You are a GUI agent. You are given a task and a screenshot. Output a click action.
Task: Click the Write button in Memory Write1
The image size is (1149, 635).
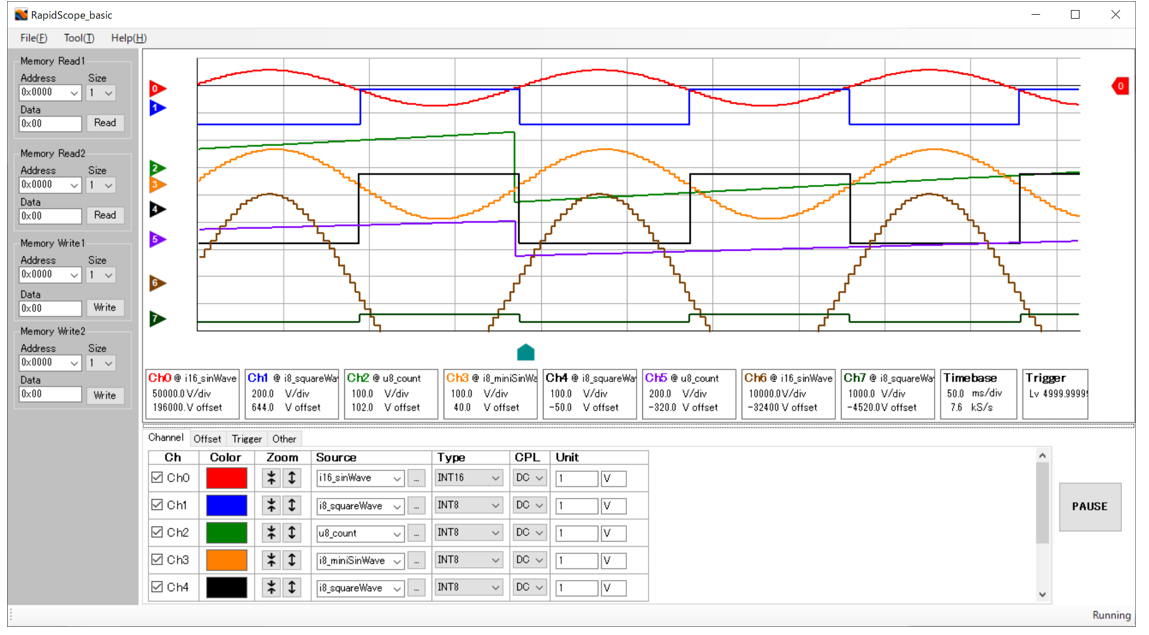pyautogui.click(x=104, y=308)
